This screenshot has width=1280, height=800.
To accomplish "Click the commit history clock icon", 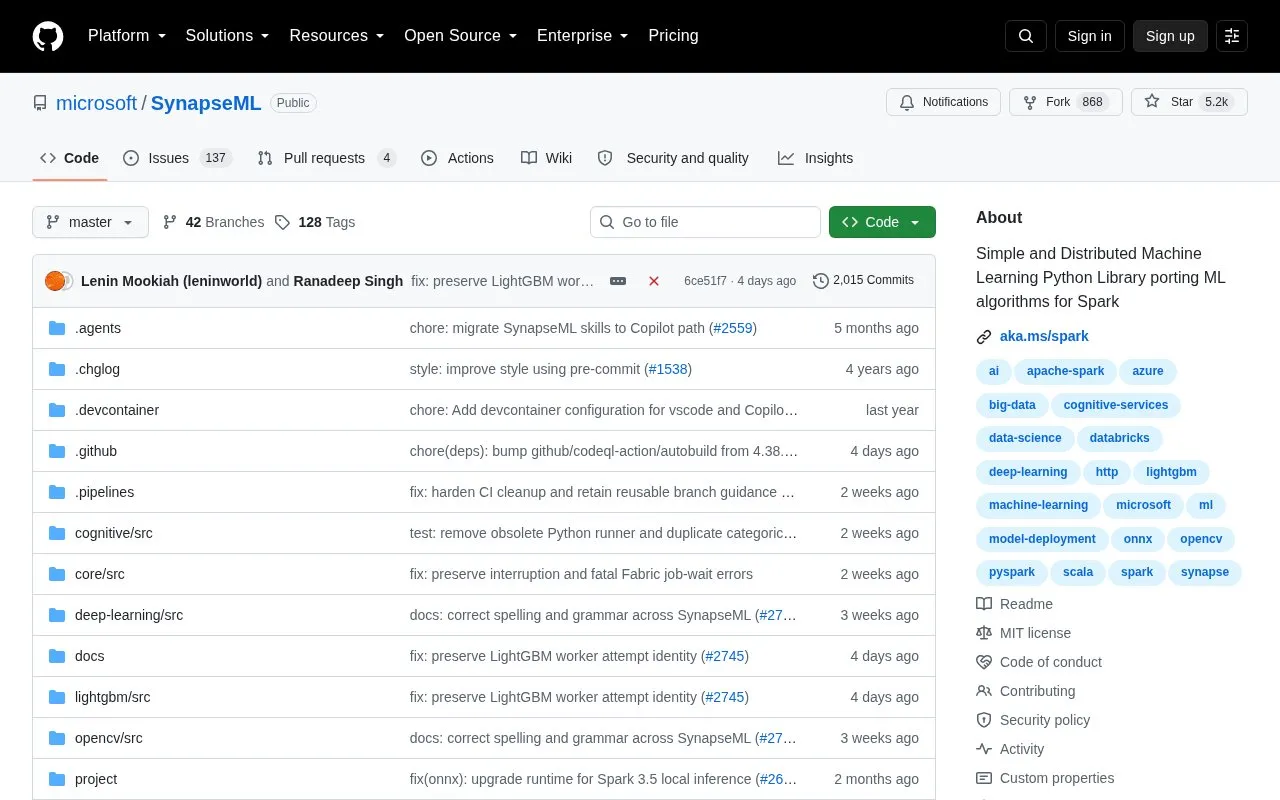I will [821, 281].
